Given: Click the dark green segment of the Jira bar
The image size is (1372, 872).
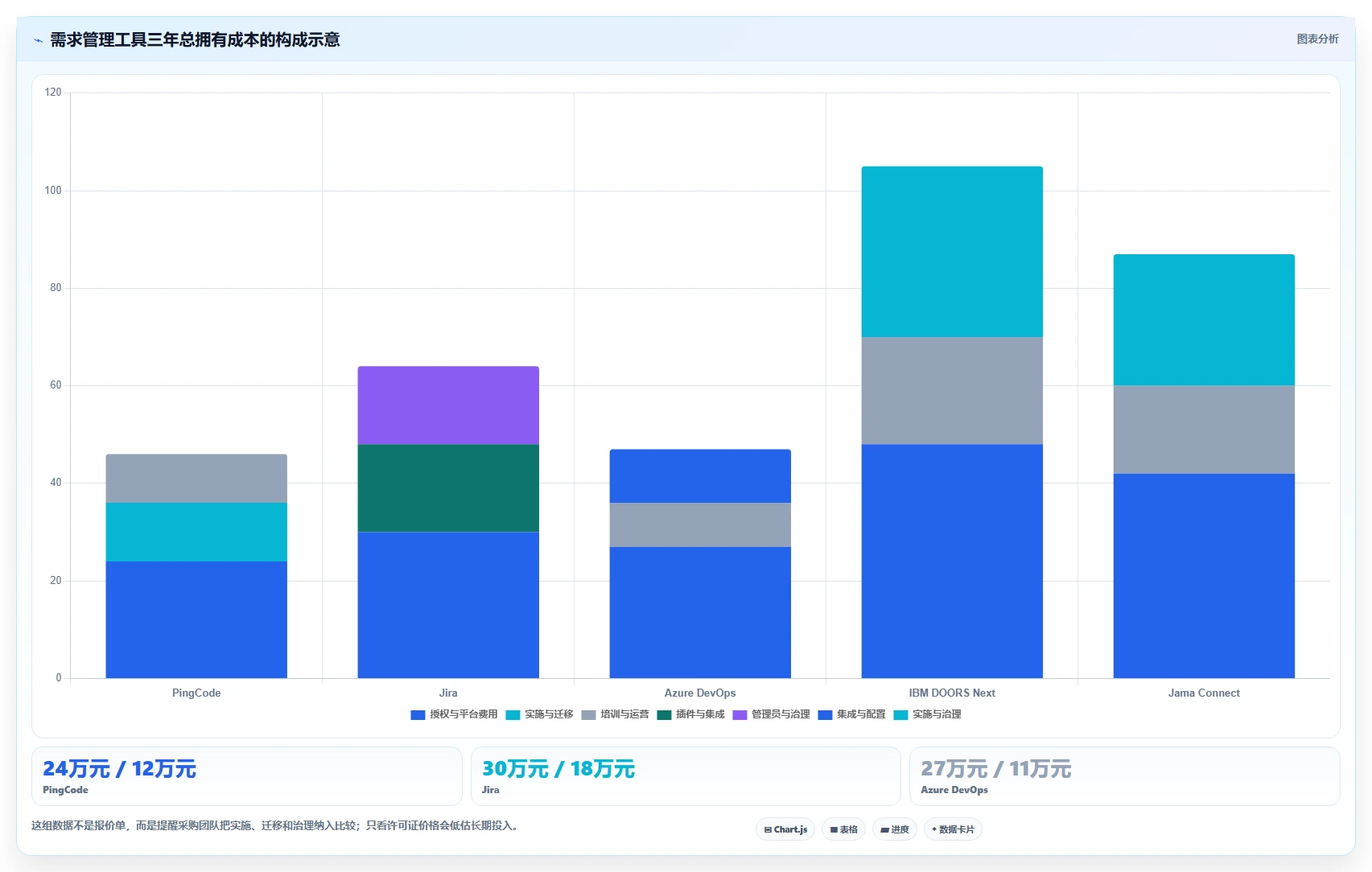Looking at the screenshot, I should [448, 488].
